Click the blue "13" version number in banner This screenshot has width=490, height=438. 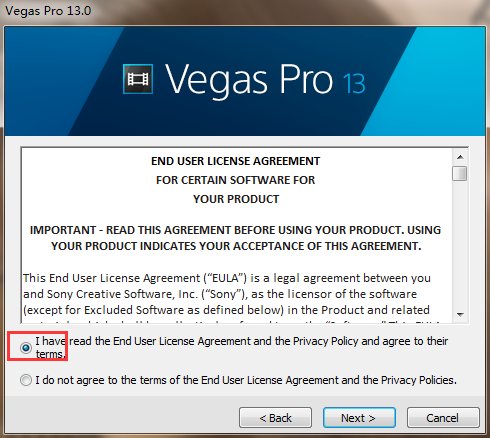tap(354, 83)
